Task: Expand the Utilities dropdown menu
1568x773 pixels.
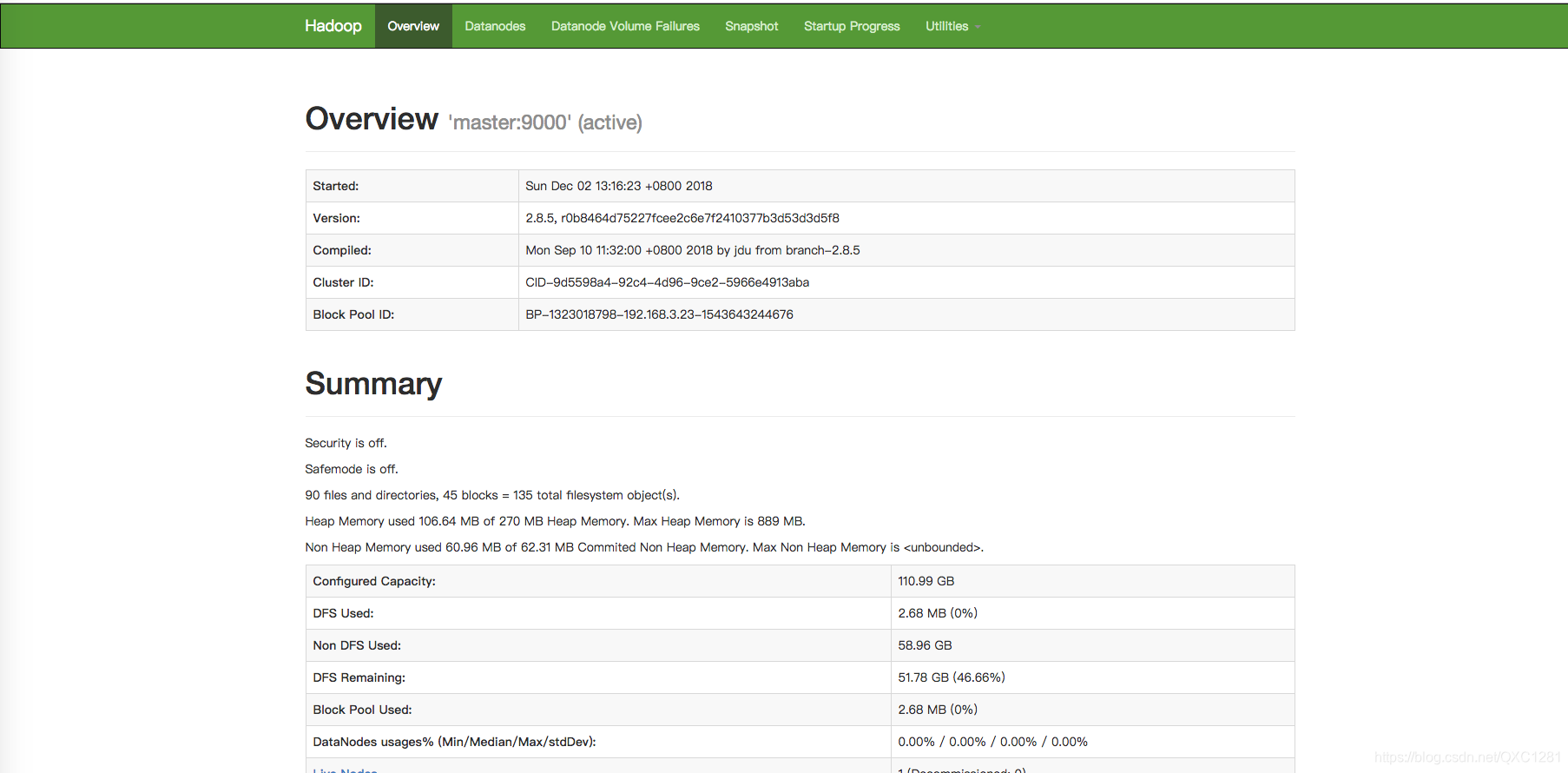Action: click(x=952, y=26)
